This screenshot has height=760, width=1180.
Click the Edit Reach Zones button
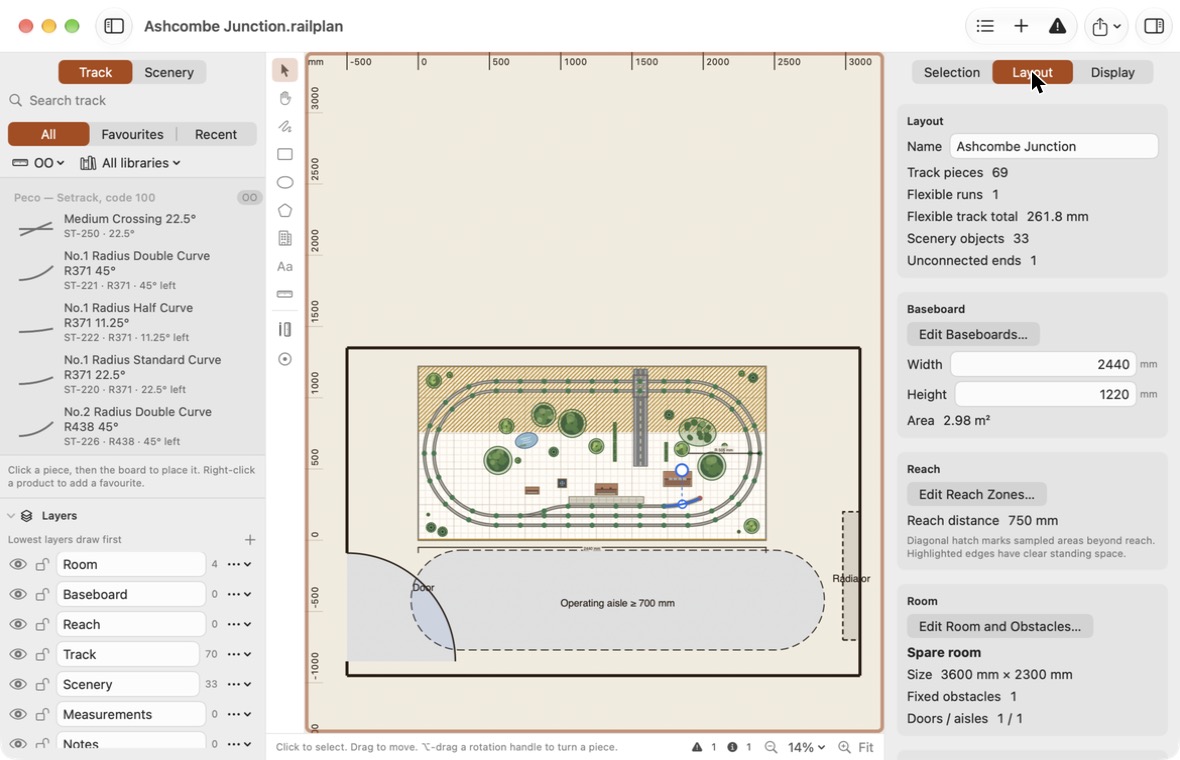pyautogui.click(x=976, y=494)
